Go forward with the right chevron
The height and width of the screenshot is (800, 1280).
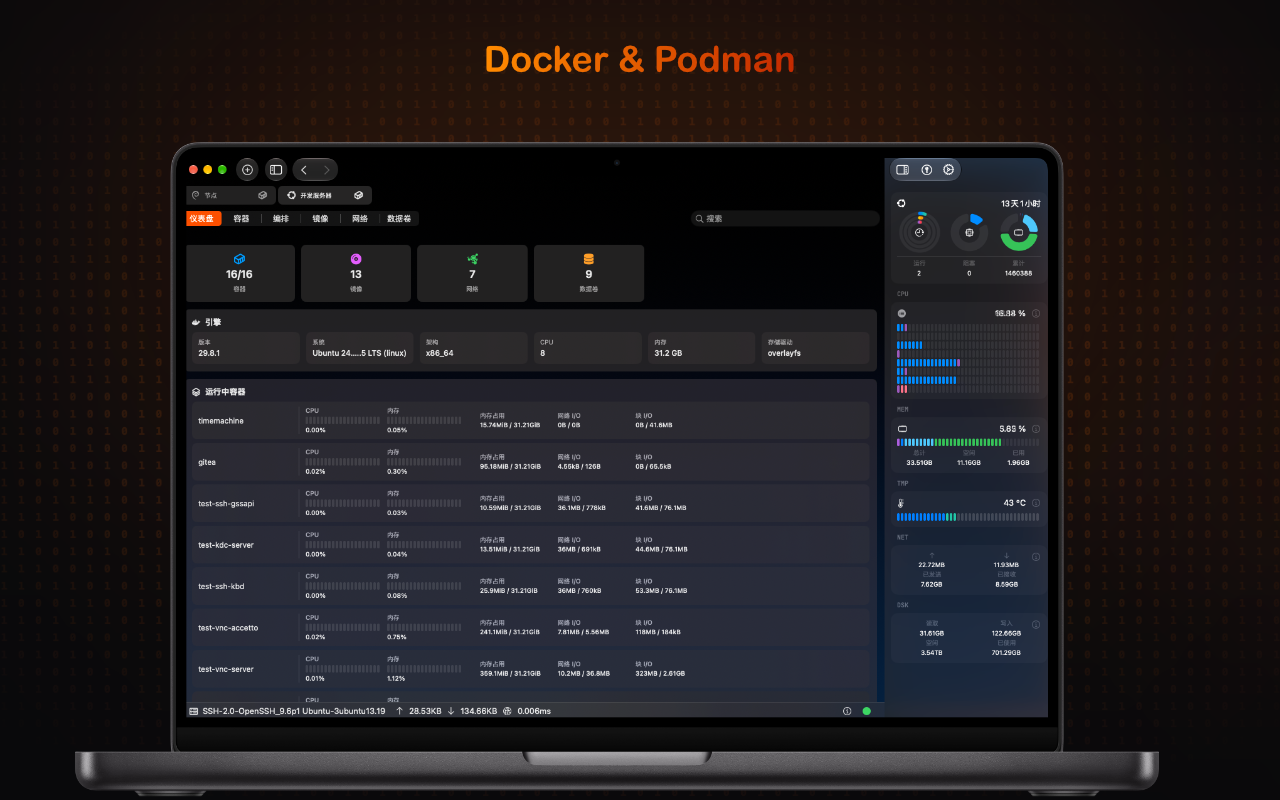[x=326, y=170]
